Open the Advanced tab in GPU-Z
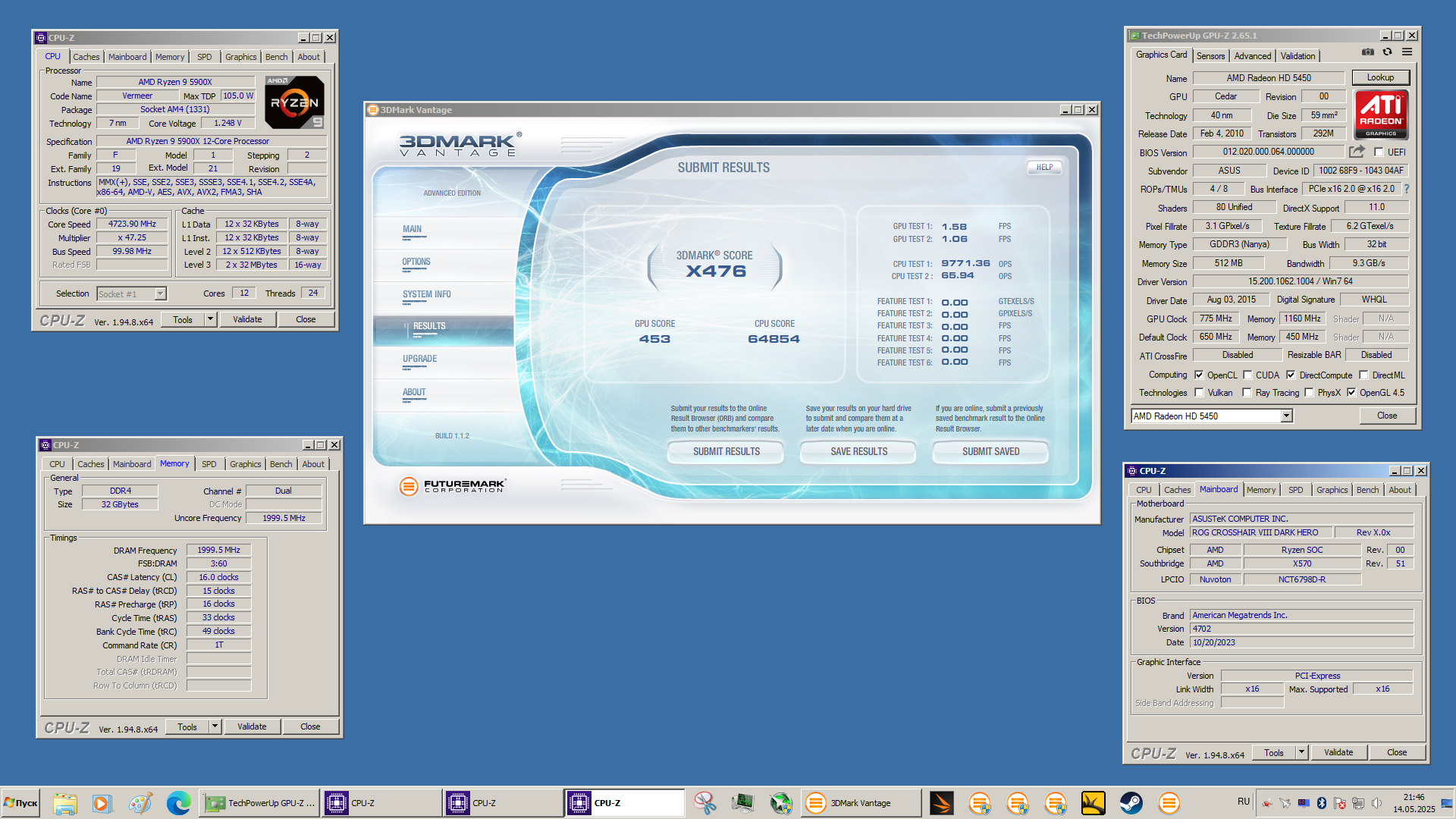 tap(1252, 55)
